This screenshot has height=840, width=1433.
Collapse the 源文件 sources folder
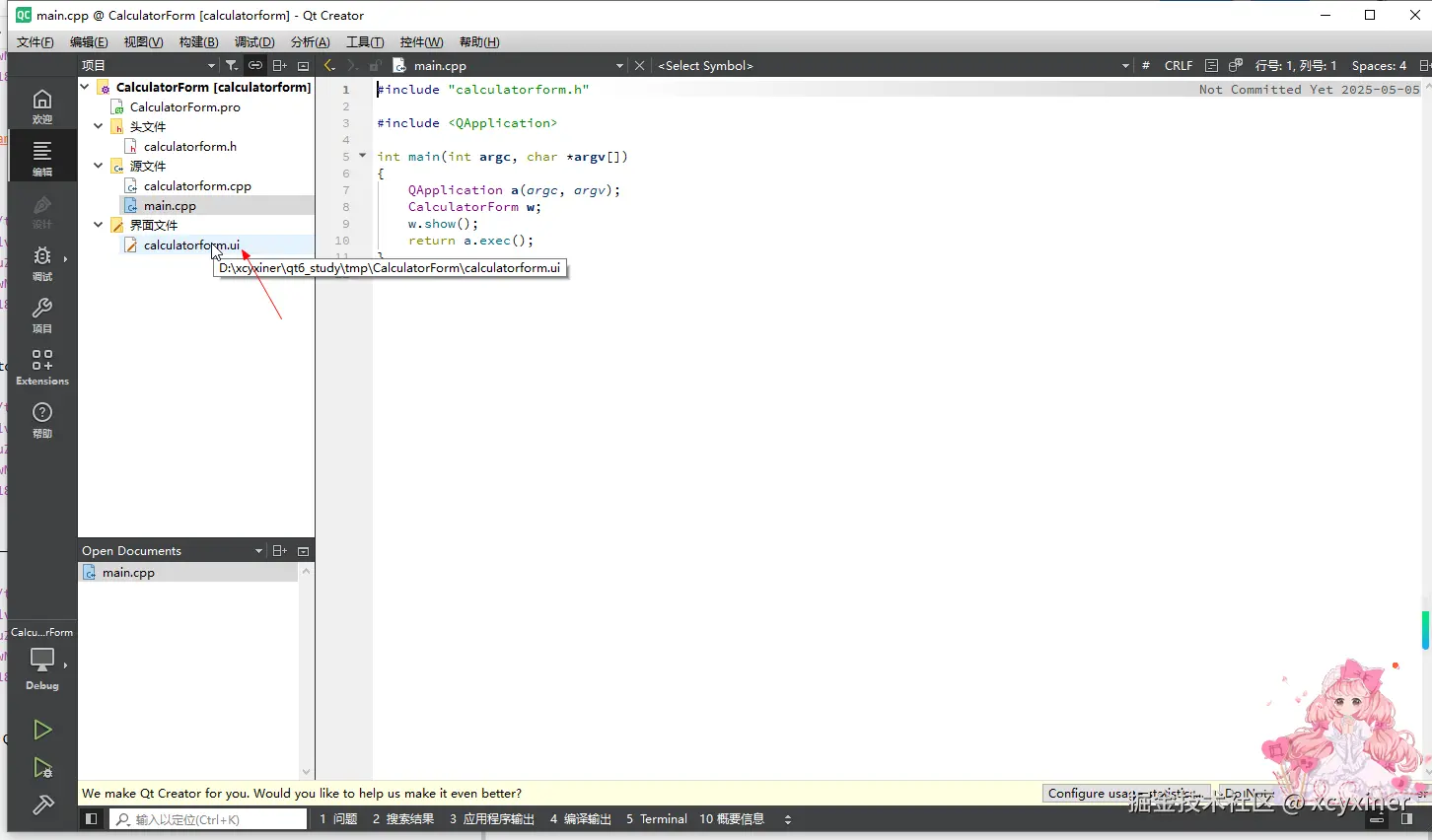98,166
